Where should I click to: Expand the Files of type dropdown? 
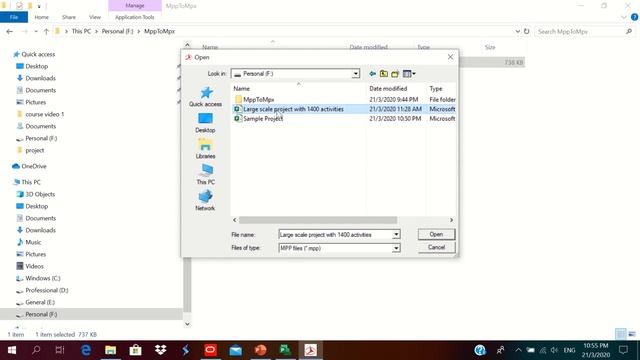tap(396, 248)
